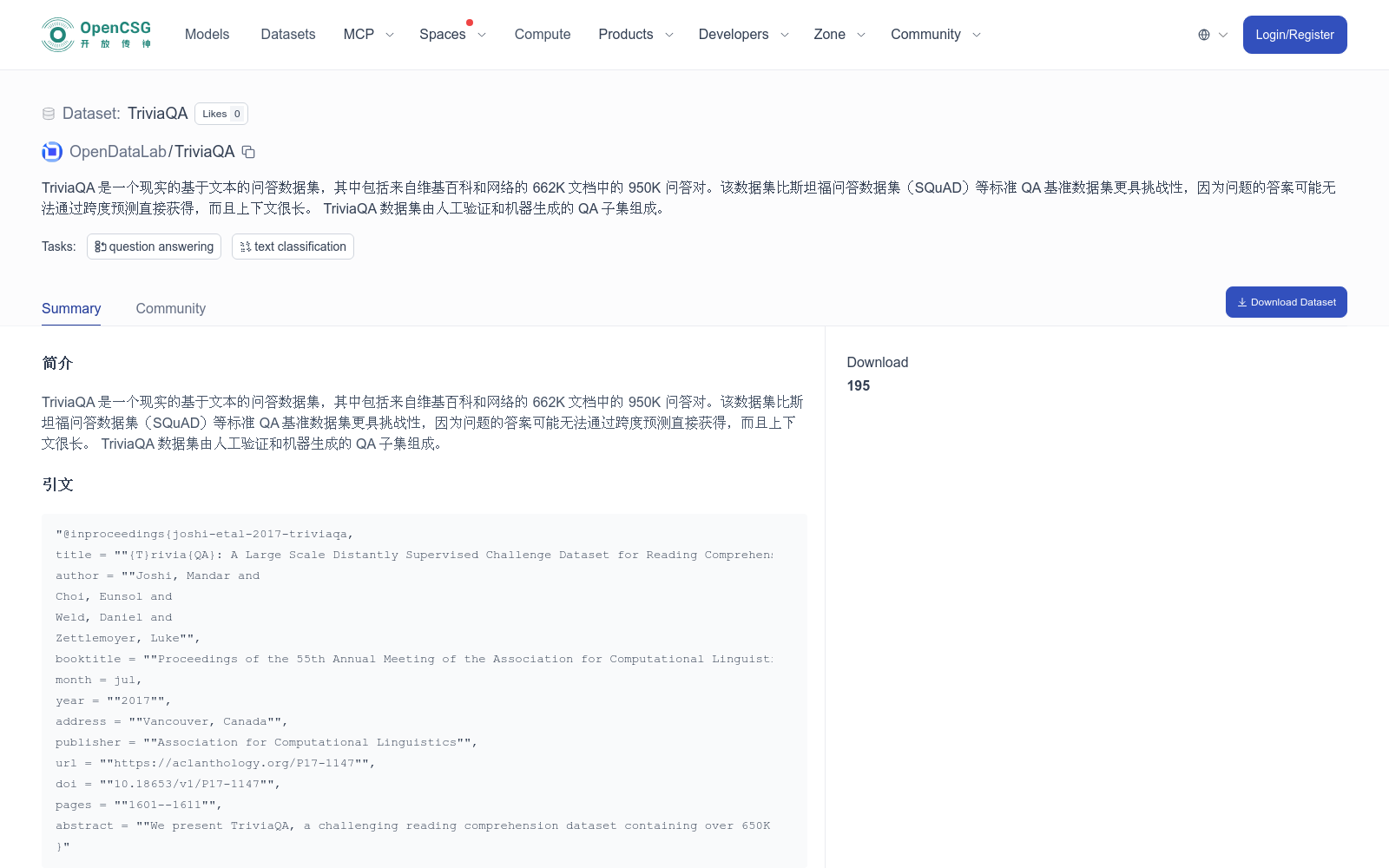Switch to the dataset Community tab
The image size is (1389, 868).
point(171,308)
